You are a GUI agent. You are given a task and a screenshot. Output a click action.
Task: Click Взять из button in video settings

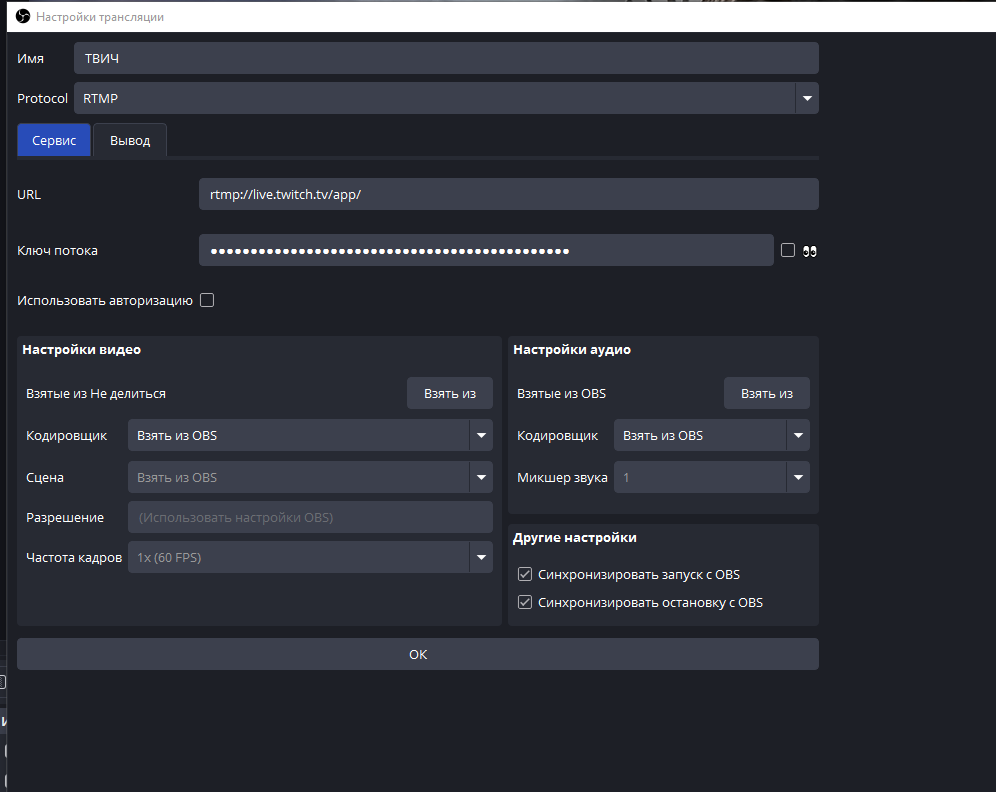coord(450,393)
